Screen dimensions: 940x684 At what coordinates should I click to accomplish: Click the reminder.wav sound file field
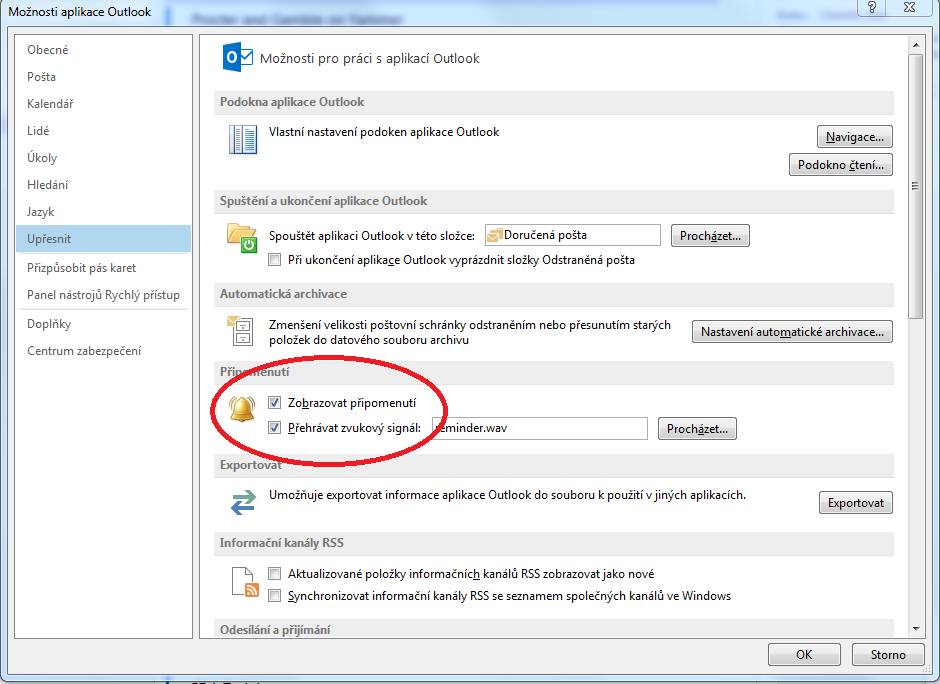[540, 428]
